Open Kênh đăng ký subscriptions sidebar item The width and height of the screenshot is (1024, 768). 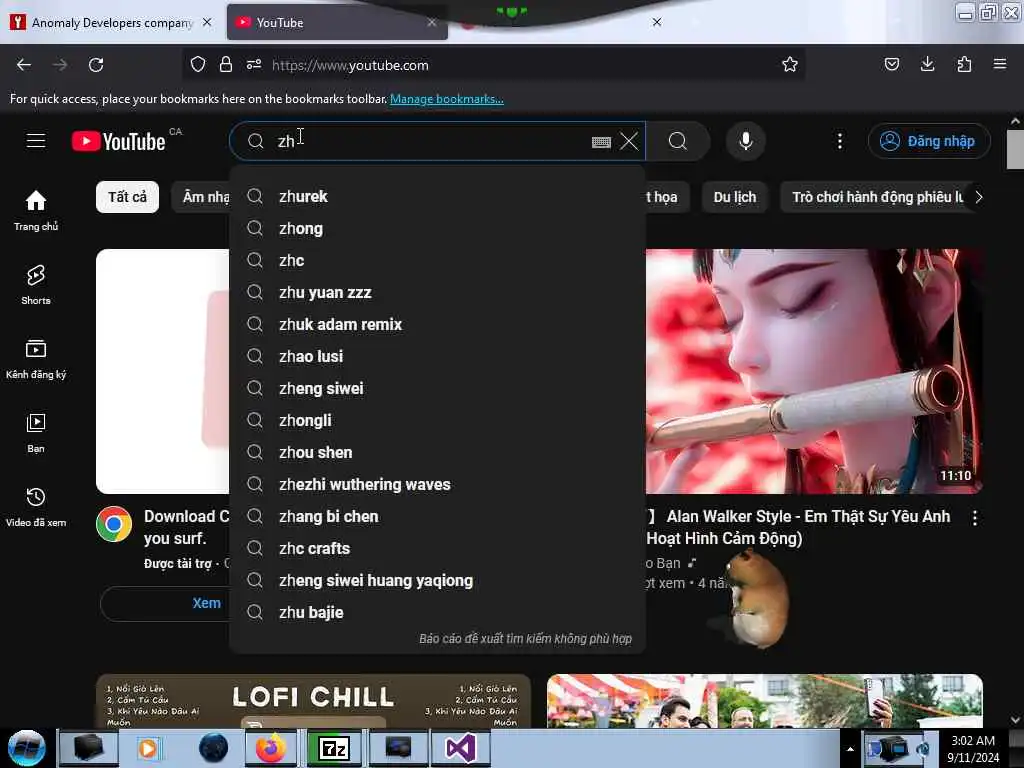36,359
